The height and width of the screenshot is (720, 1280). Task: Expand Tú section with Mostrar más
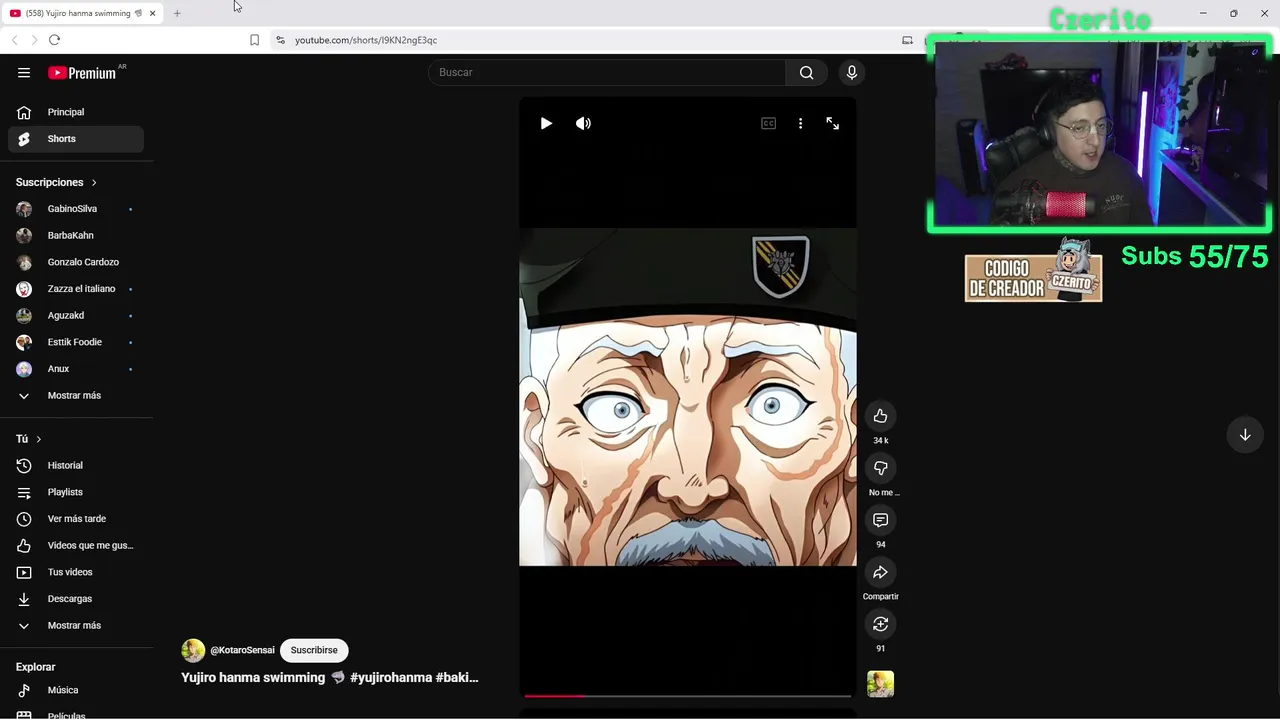pos(76,625)
